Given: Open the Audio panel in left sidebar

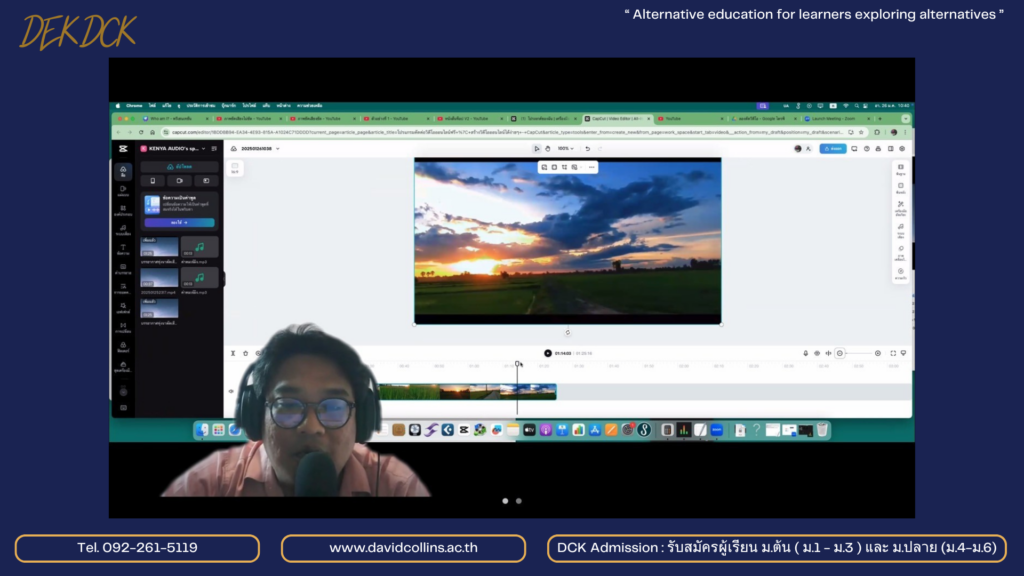Looking at the screenshot, I should tap(123, 229).
